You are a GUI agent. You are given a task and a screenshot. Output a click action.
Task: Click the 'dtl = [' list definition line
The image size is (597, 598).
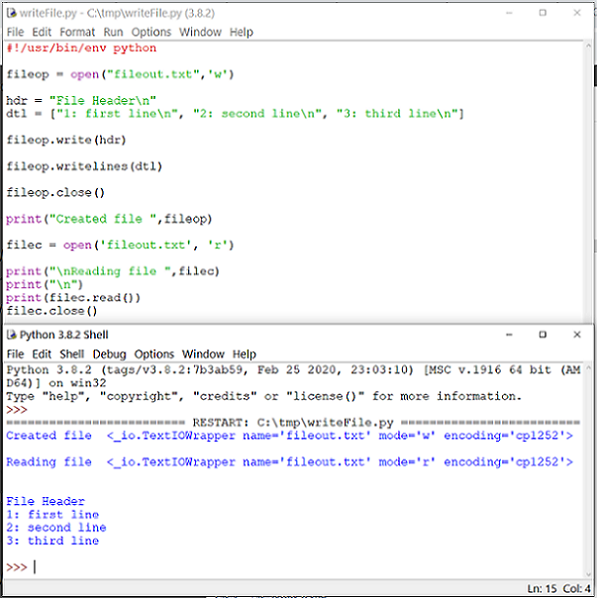[x=235, y=114]
